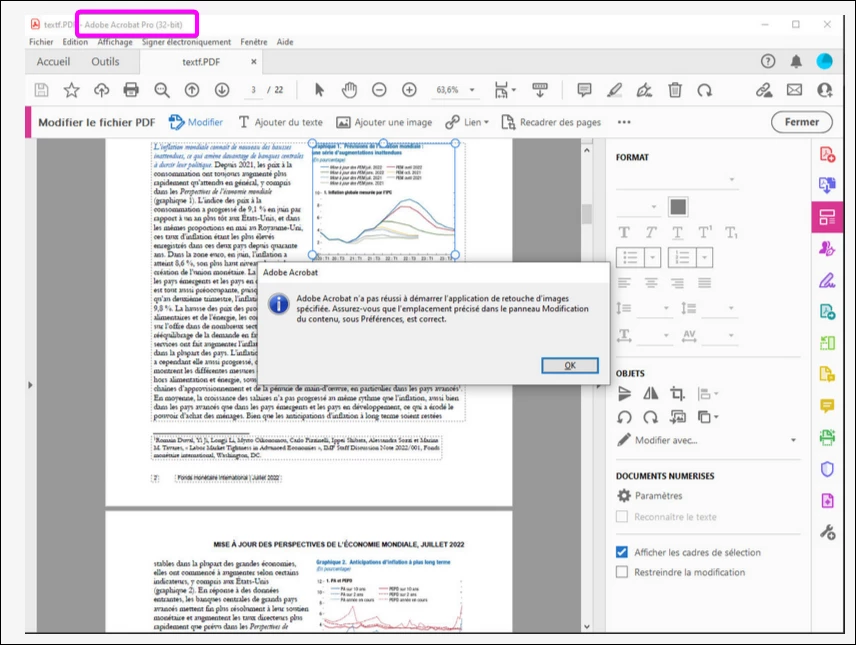Click the Fermer button
The height and width of the screenshot is (645, 856).
[801, 122]
